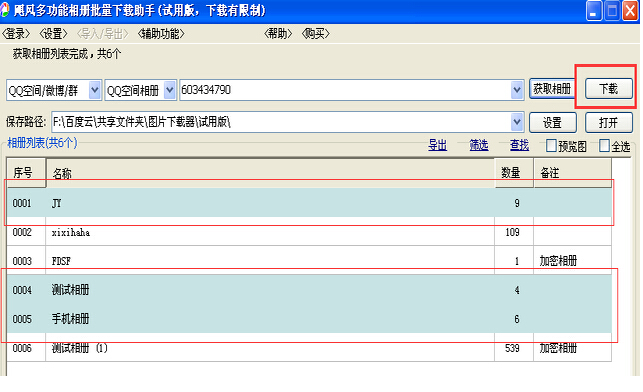The image size is (643, 392).
Task: Enable the 预览图 preview checkbox
Action: pyautogui.click(x=551, y=145)
